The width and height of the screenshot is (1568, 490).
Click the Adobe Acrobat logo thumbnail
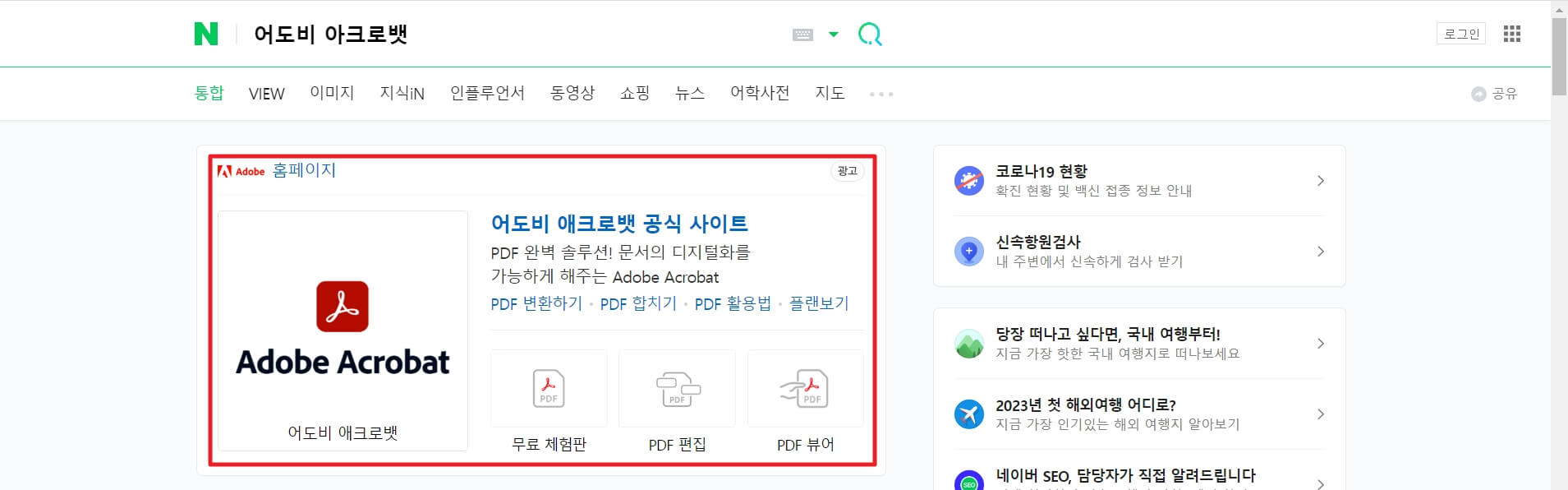[343, 331]
